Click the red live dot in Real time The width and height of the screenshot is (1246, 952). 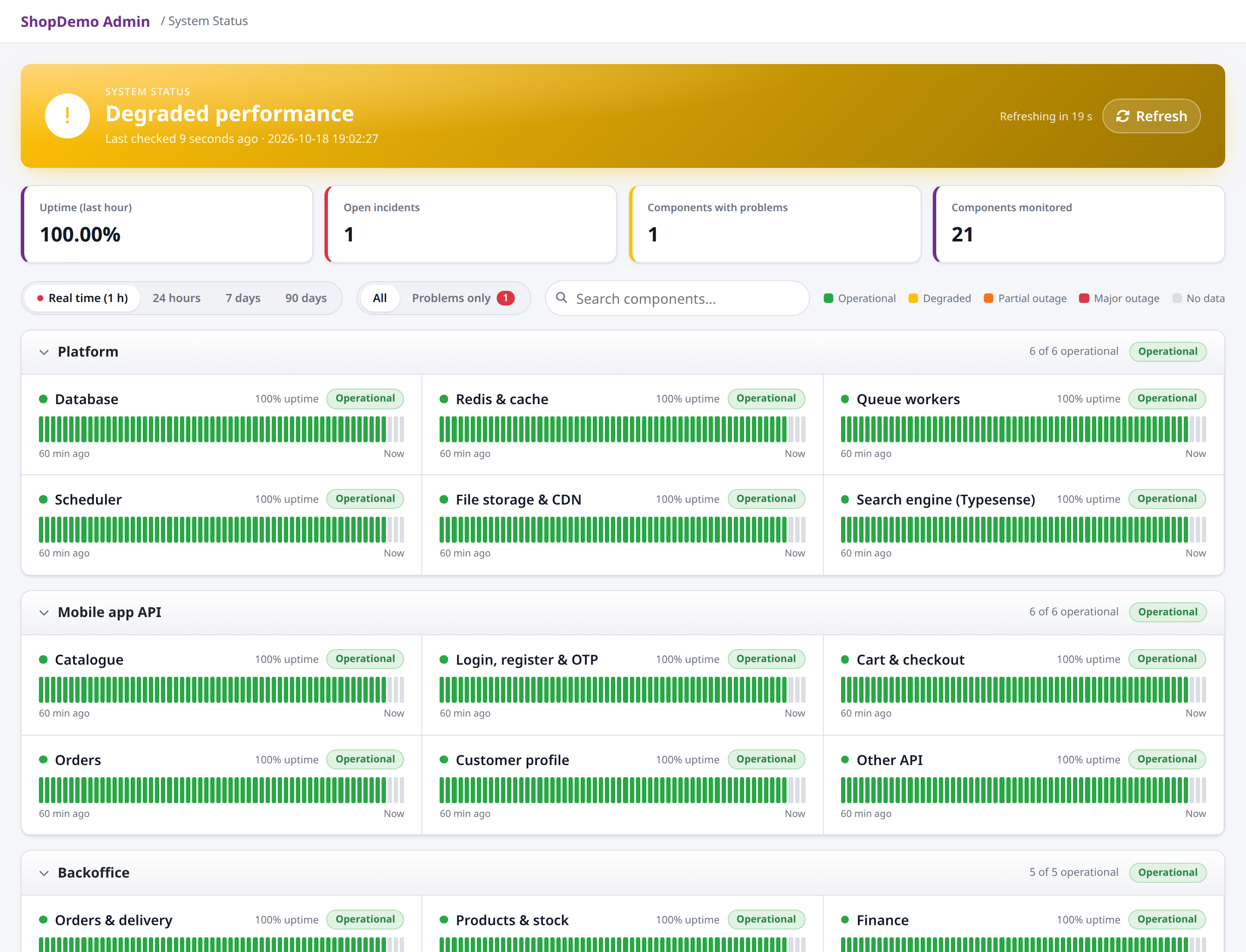pos(40,298)
